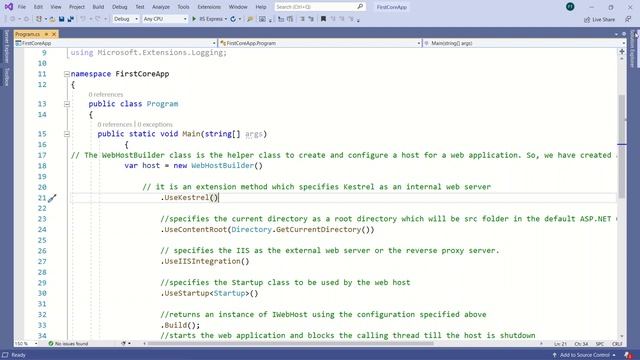Click the navigate backward arrow icon
This screenshot has width=640, height=360.
(13, 19)
